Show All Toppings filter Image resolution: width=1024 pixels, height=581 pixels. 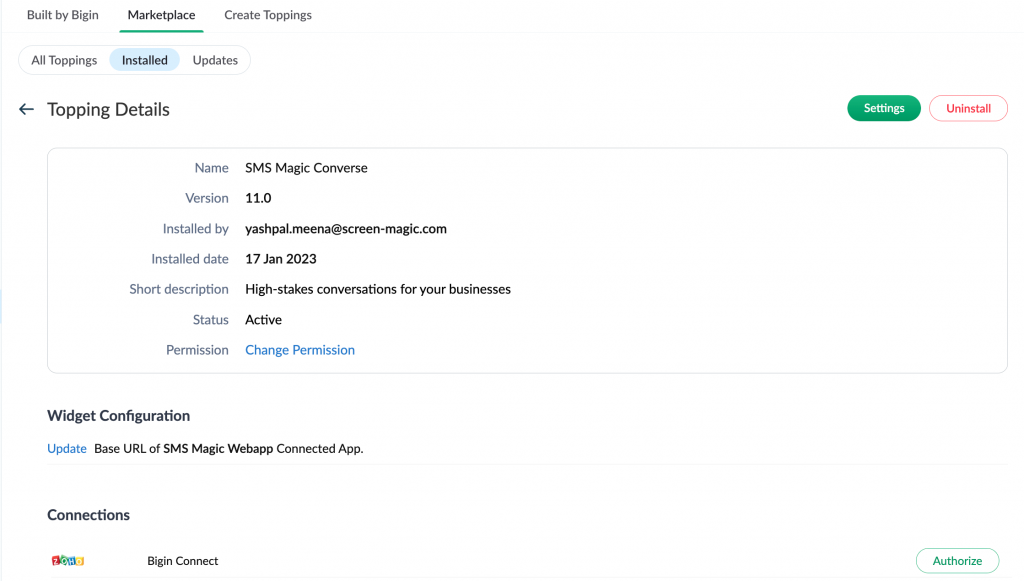(x=64, y=60)
